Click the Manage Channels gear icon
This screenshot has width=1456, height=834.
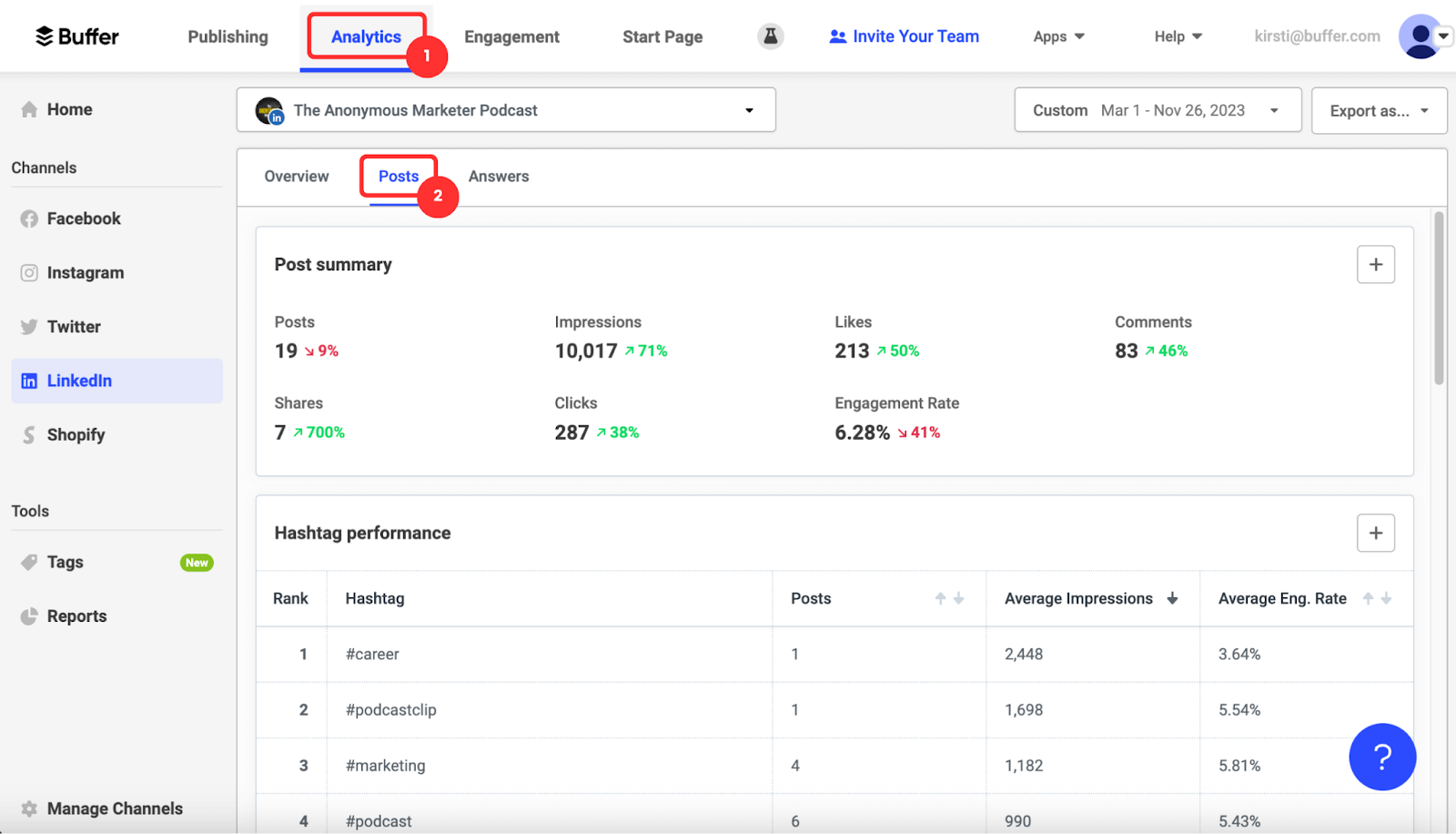[29, 809]
